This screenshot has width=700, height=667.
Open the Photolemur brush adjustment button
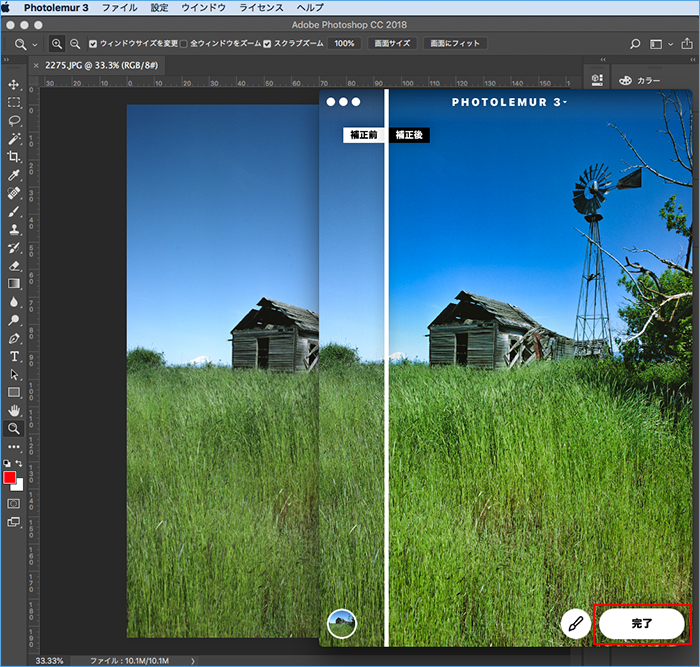coord(576,624)
